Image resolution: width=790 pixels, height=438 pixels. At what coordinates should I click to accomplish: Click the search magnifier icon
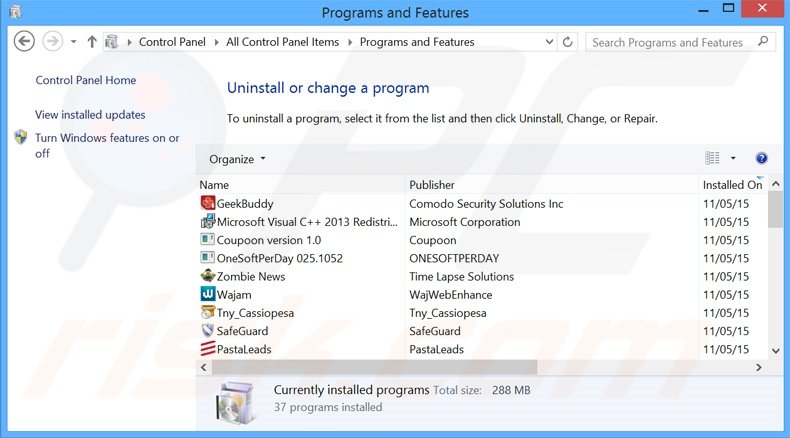click(763, 42)
